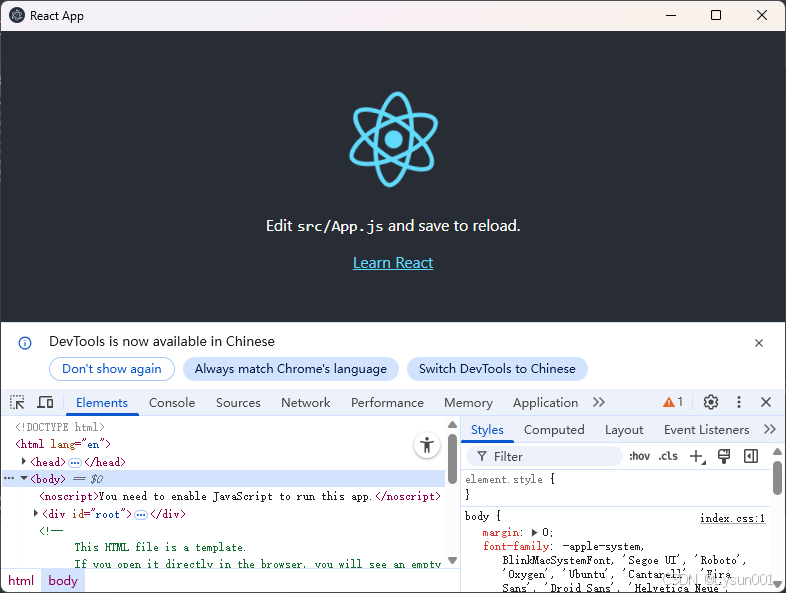Image resolution: width=786 pixels, height=593 pixels.
Task: Toggle :hov element state panel
Action: click(639, 456)
